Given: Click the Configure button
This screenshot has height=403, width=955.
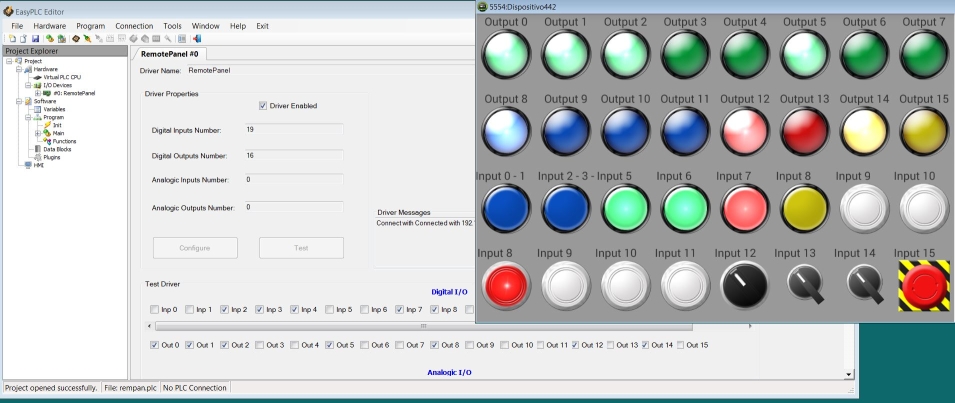Looking at the screenshot, I should pyautogui.click(x=195, y=247).
